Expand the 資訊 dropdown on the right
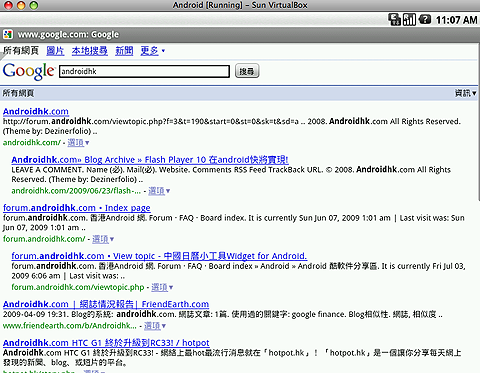Viewport: 480px width, 373px height. [466, 93]
